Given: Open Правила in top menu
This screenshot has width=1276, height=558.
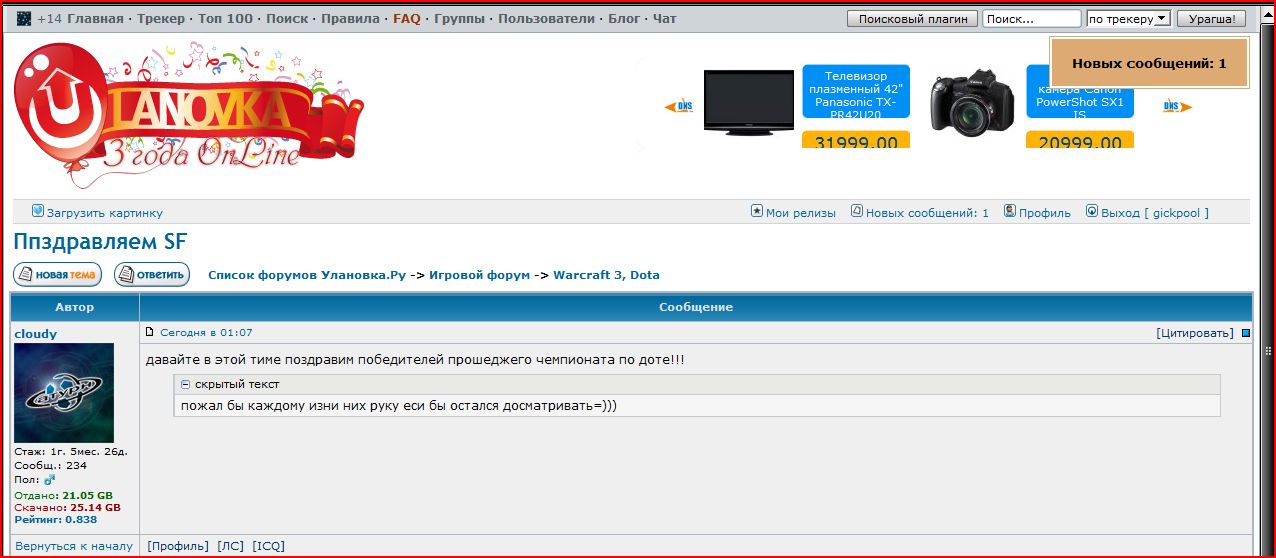Looking at the screenshot, I should pyautogui.click(x=350, y=19).
